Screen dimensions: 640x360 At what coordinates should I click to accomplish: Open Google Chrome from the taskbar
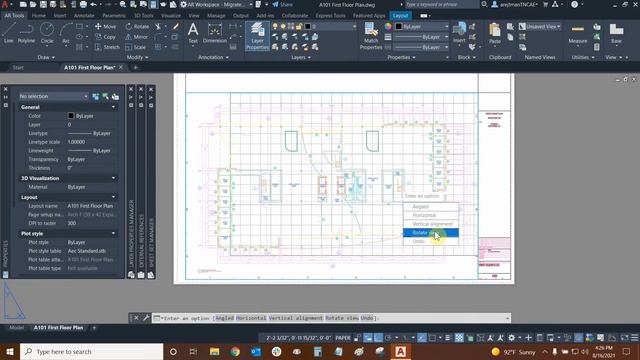[235, 351]
